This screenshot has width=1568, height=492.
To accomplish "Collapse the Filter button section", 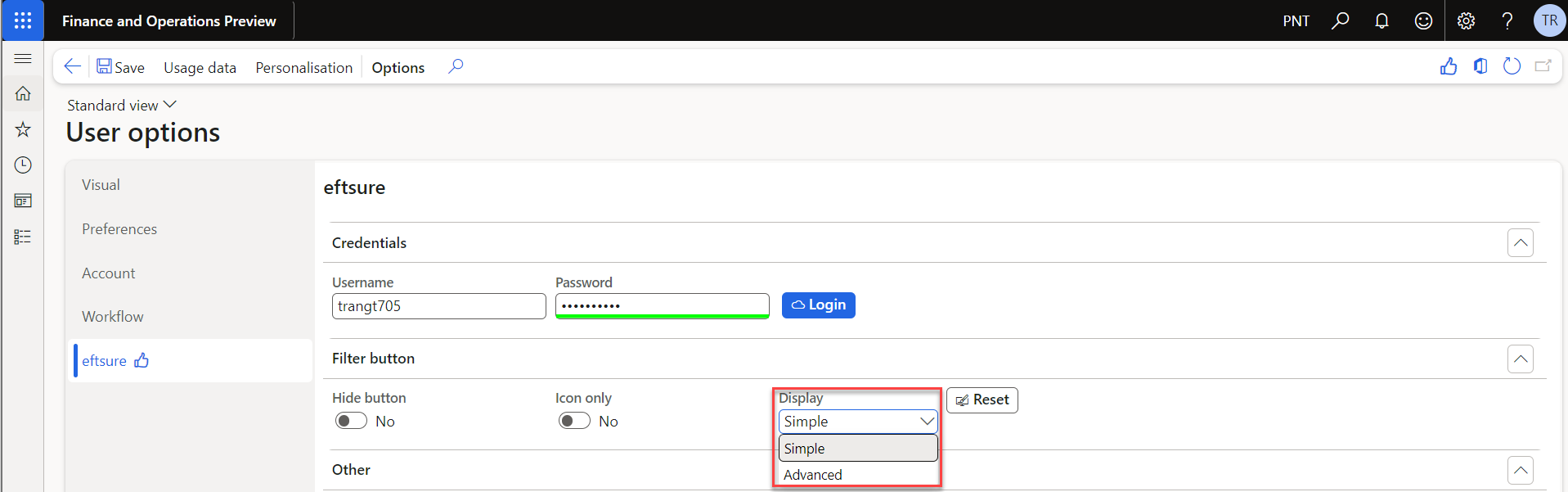I will [1521, 359].
